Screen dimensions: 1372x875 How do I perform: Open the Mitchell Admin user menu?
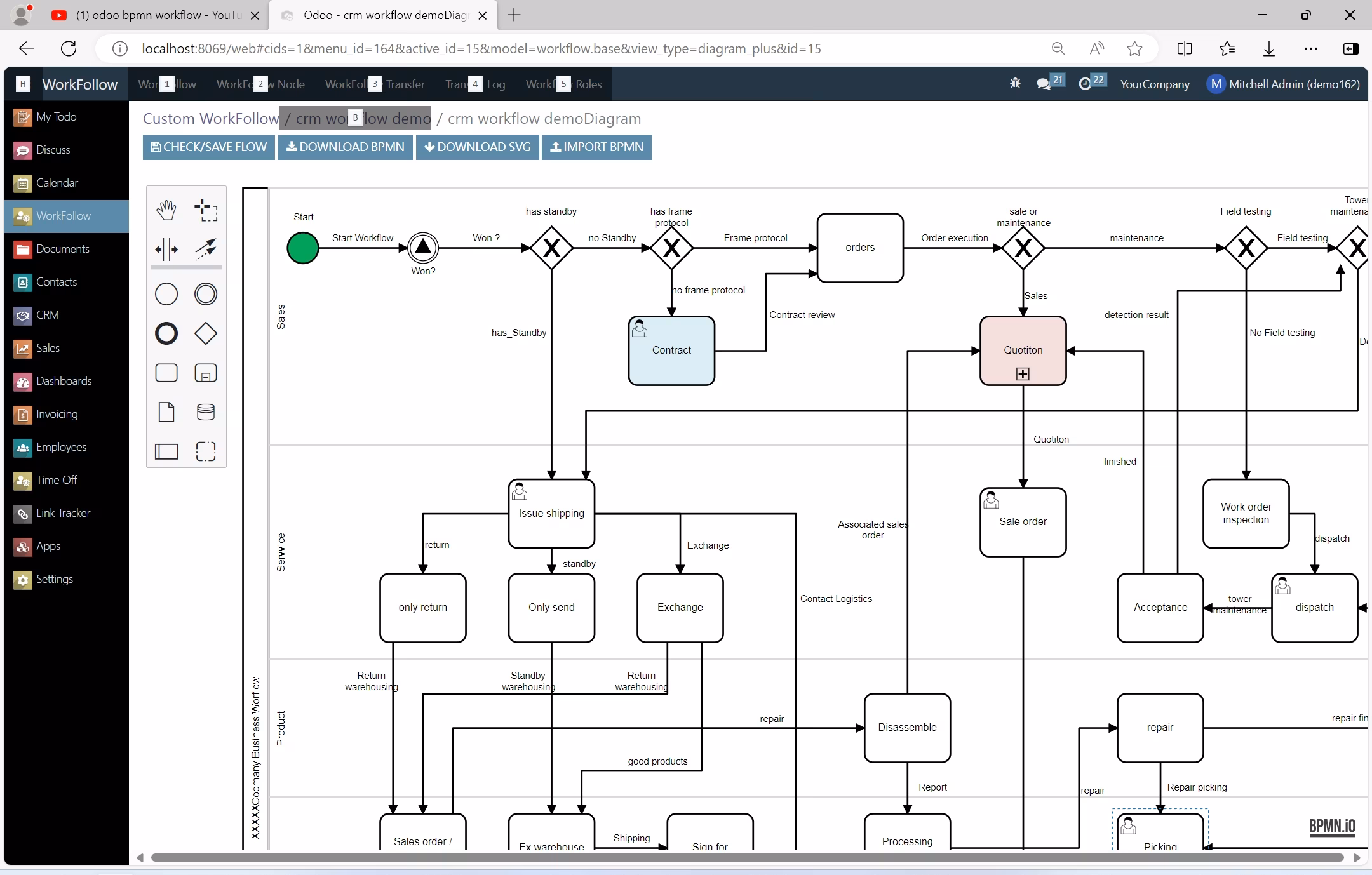click(1283, 84)
